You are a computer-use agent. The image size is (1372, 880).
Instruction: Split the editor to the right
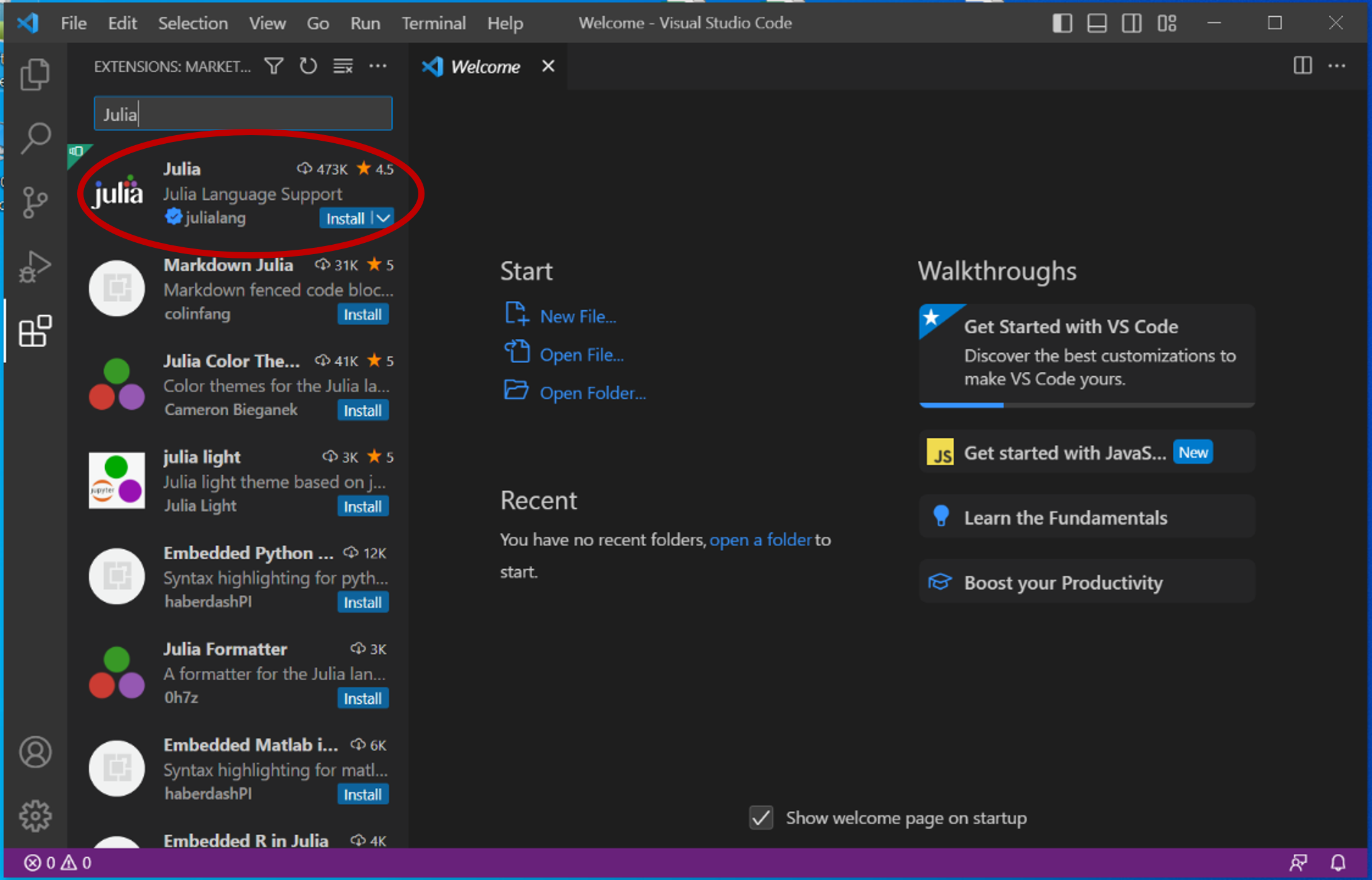[1302, 66]
